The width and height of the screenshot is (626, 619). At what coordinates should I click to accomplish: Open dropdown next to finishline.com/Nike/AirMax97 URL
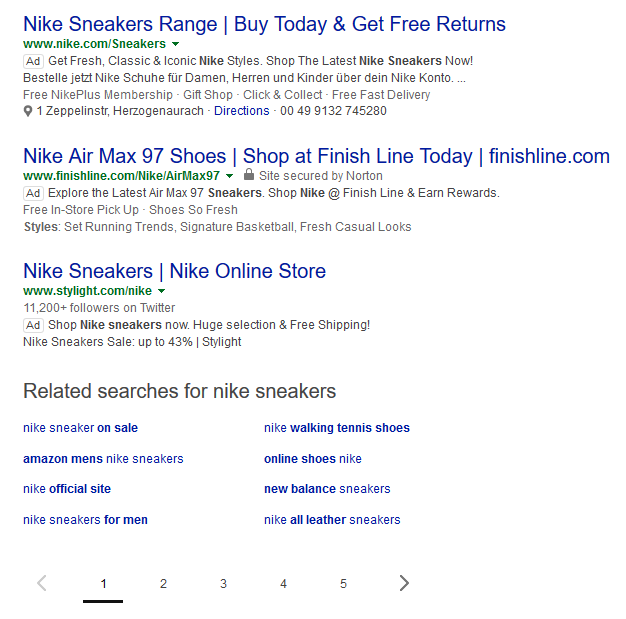[x=229, y=176]
